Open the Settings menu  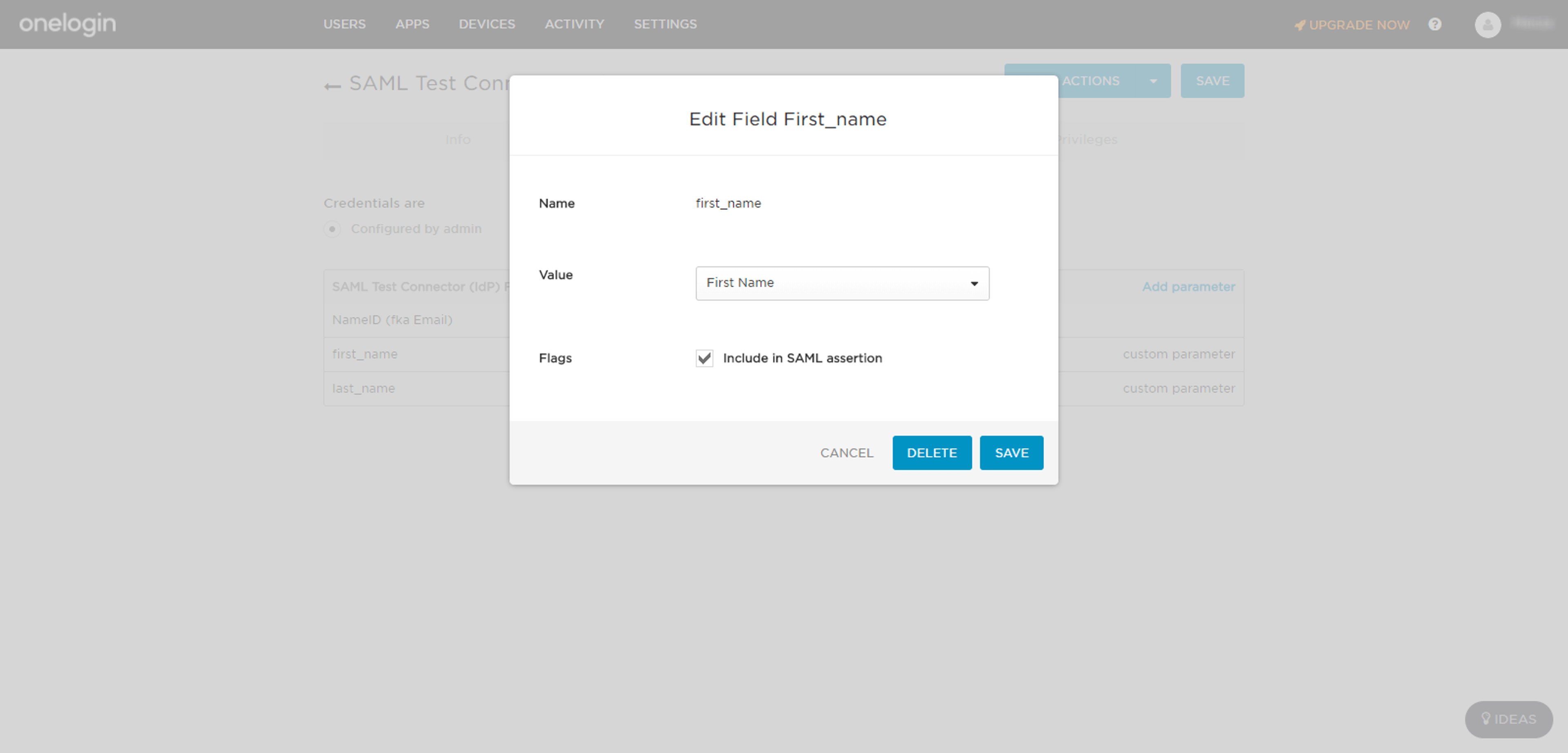pyautogui.click(x=665, y=24)
